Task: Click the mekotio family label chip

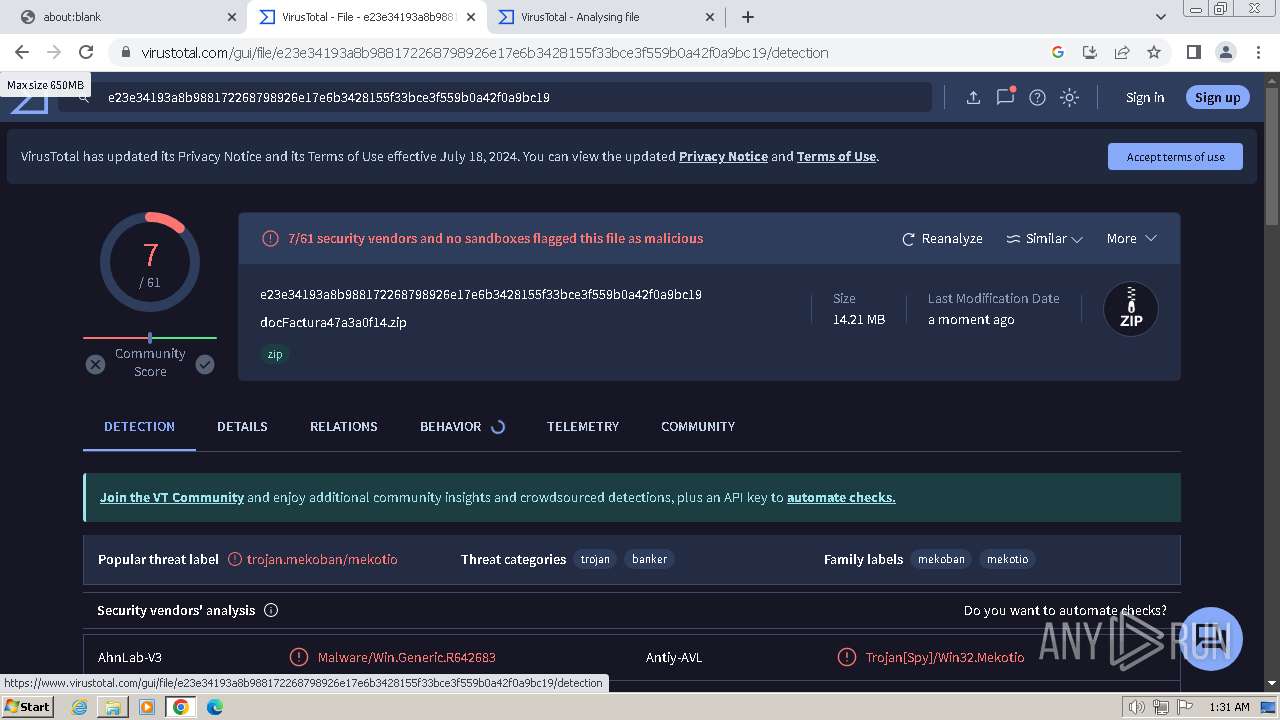Action: (1007, 559)
